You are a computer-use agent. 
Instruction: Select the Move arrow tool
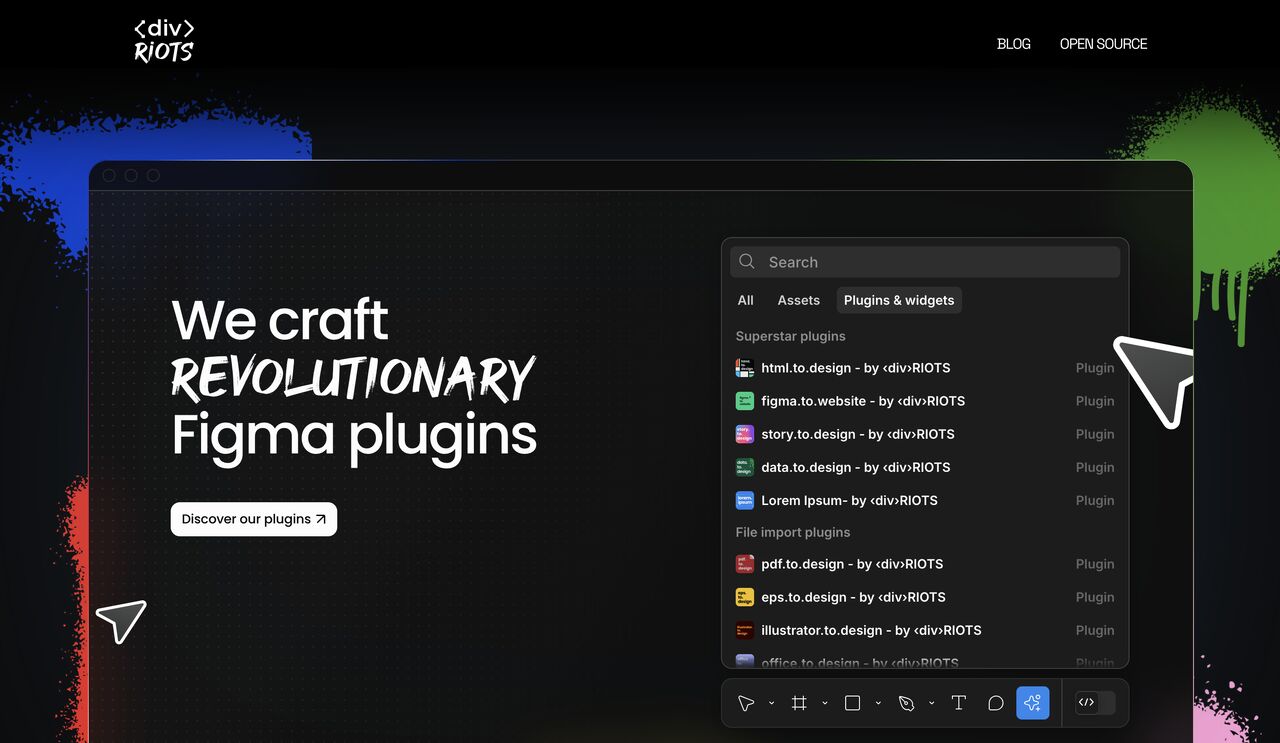746,703
